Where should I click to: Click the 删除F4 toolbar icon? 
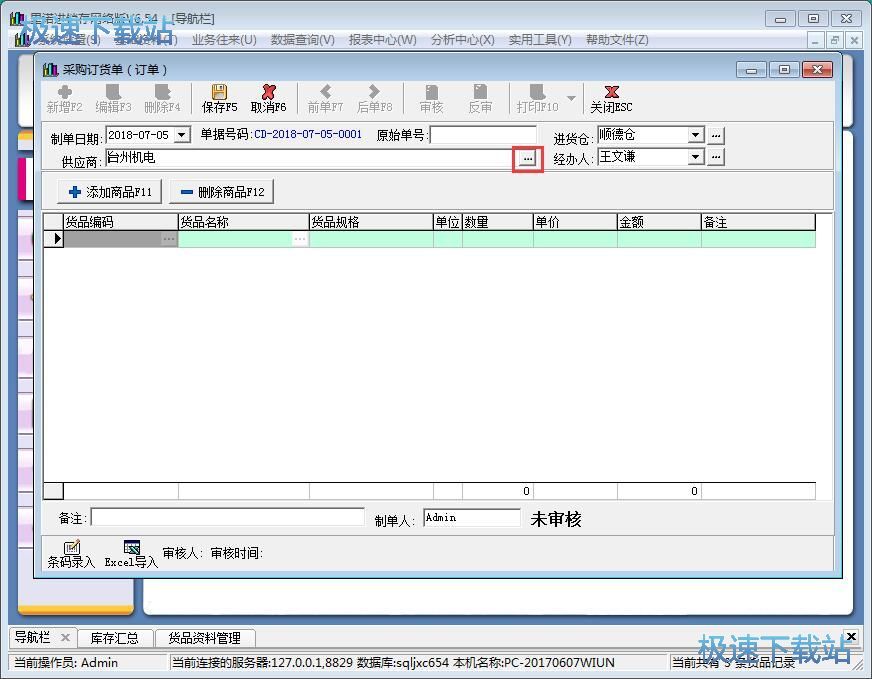coord(162,99)
